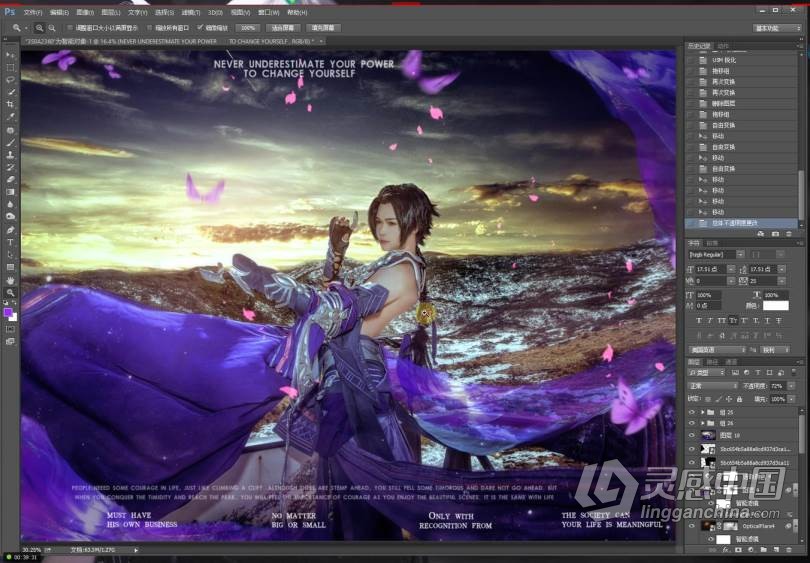The width and height of the screenshot is (810, 563).
Task: Click the 100% zoom button
Action: 248,28
